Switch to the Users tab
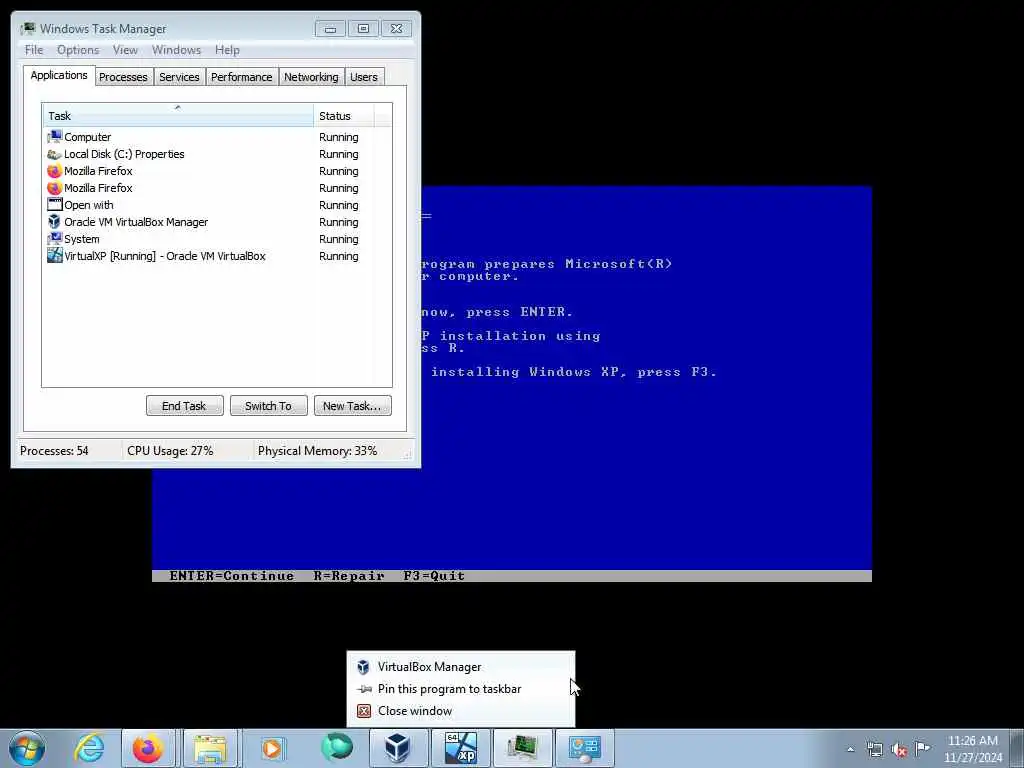The width and height of the screenshot is (1024, 768). [364, 77]
